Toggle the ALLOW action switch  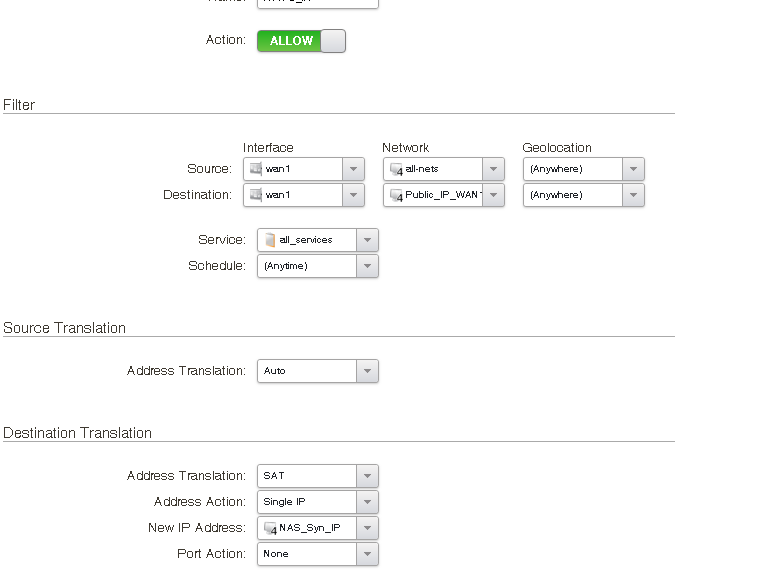(301, 41)
